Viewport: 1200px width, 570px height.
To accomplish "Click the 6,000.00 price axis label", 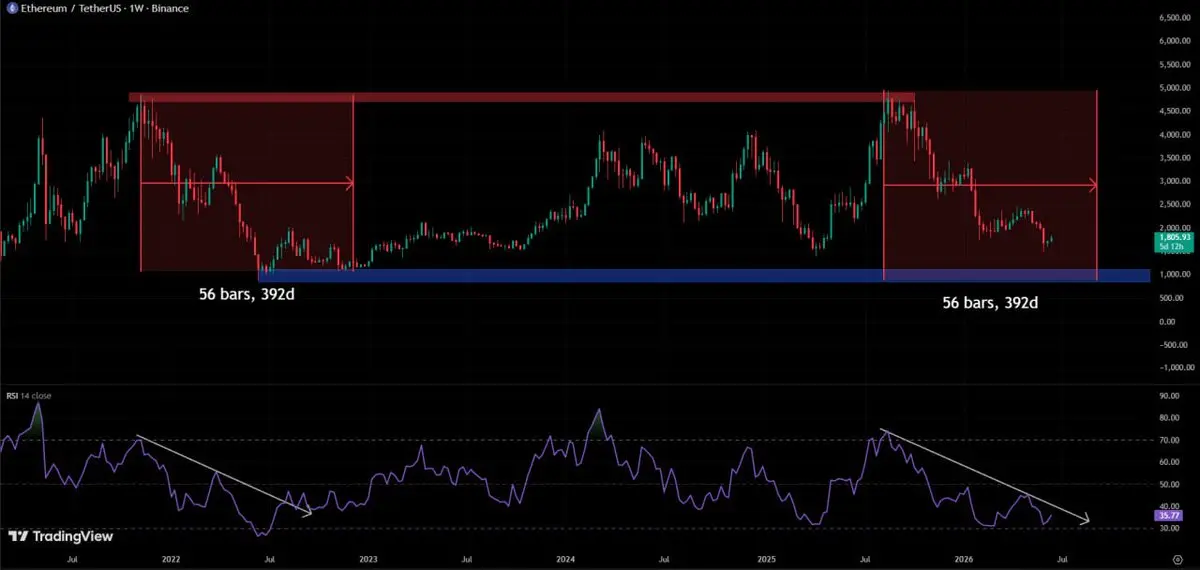I will point(1174,41).
